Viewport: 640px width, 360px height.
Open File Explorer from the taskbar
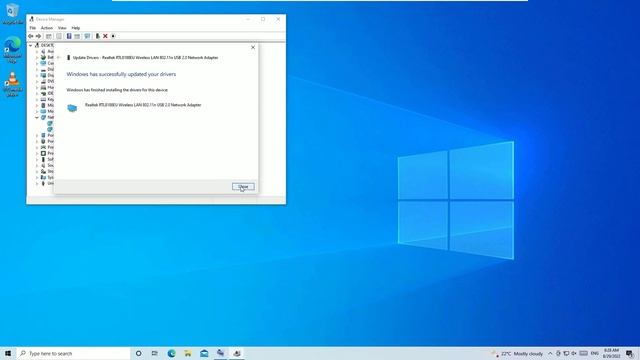click(x=188, y=353)
